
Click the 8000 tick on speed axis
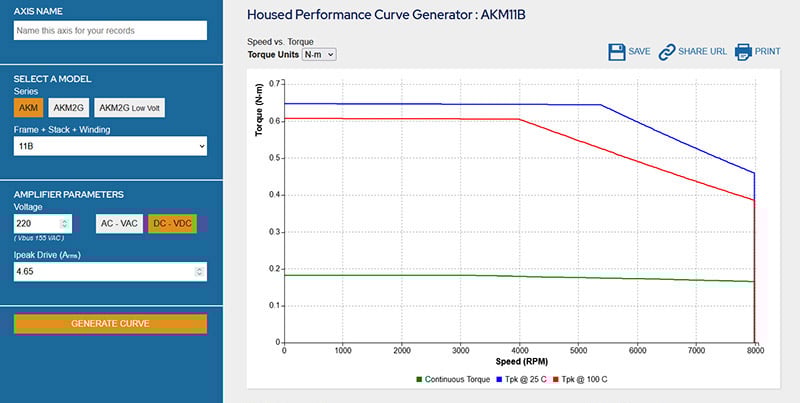756,350
